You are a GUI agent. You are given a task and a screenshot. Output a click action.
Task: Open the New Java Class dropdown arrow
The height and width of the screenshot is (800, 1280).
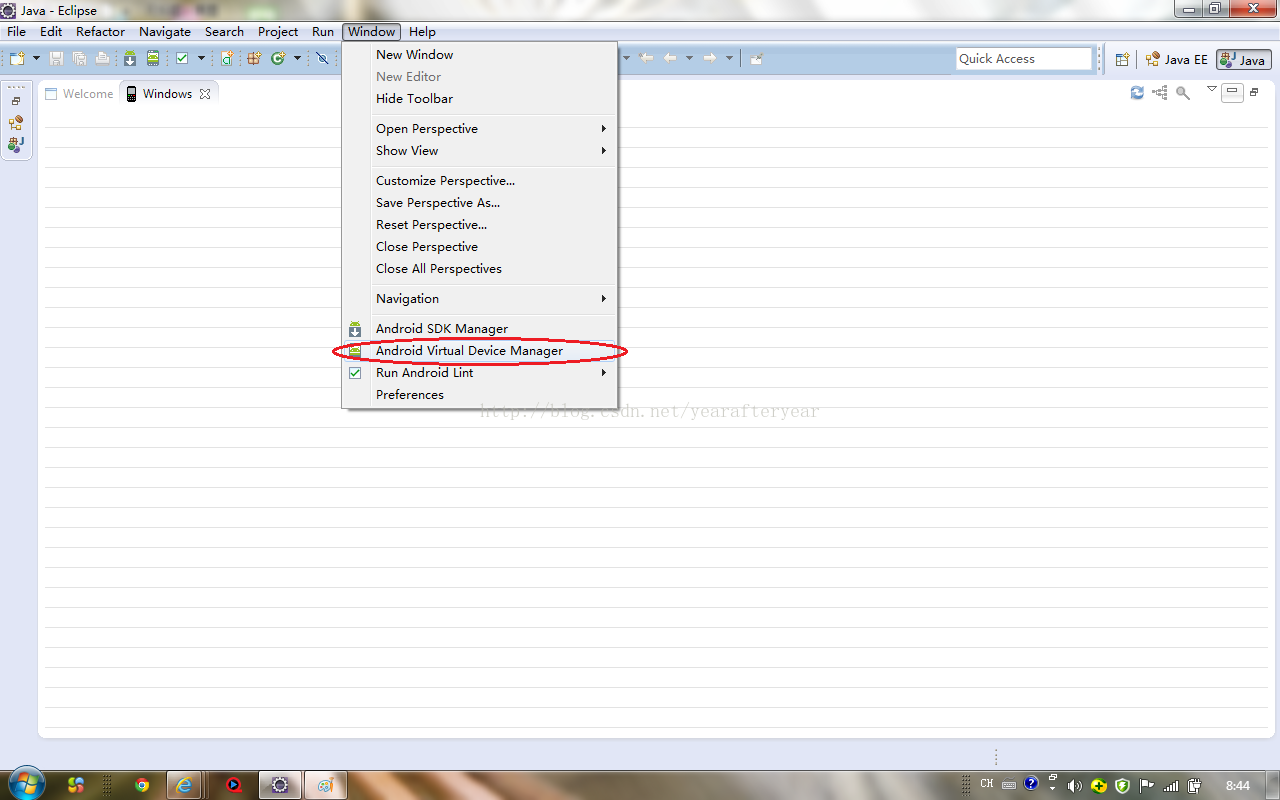coord(297,59)
